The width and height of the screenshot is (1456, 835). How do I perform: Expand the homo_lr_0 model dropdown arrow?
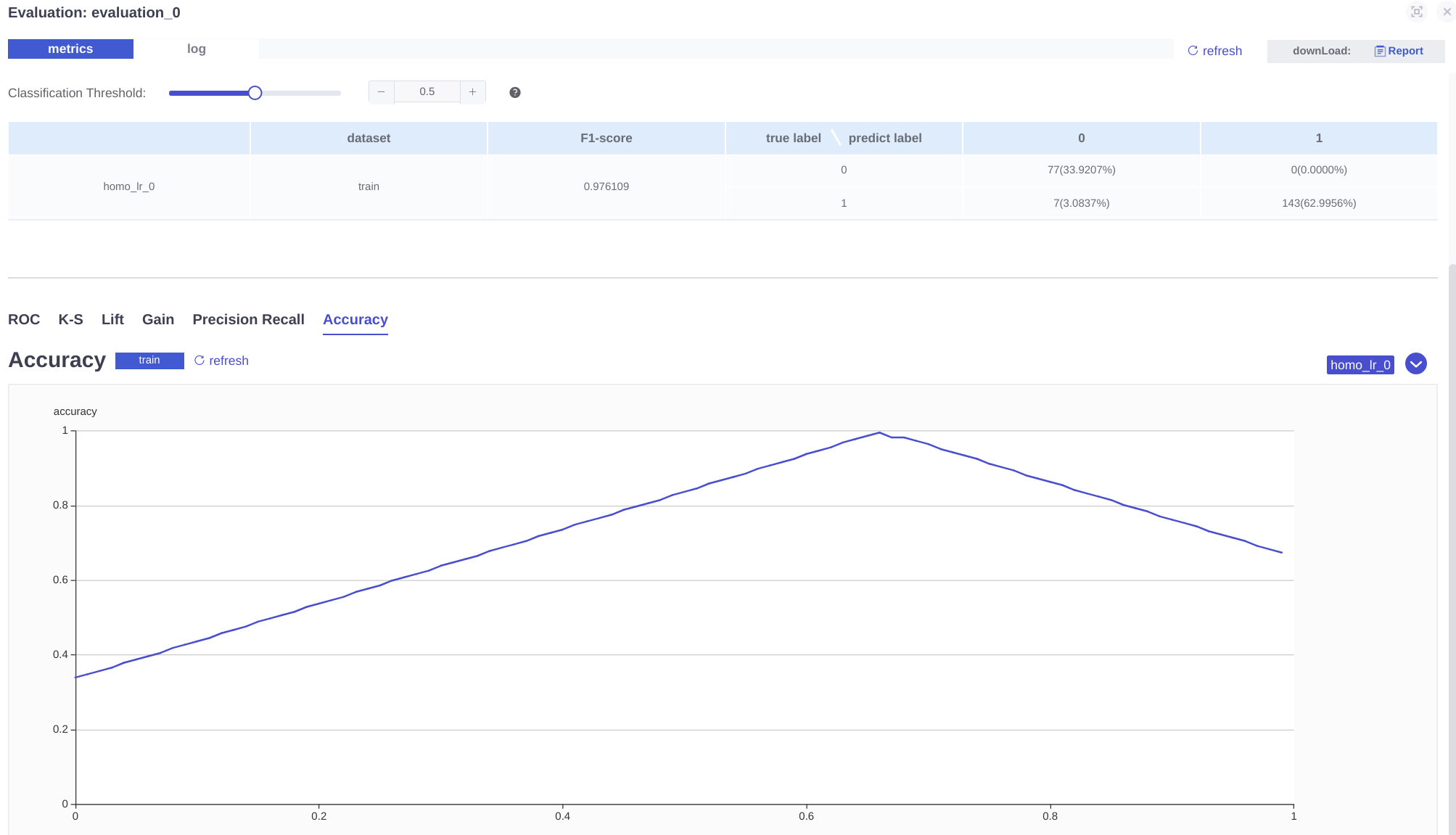pyautogui.click(x=1415, y=364)
